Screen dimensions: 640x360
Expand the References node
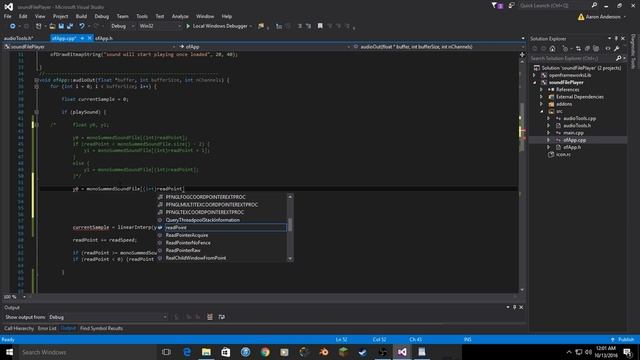[542, 90]
